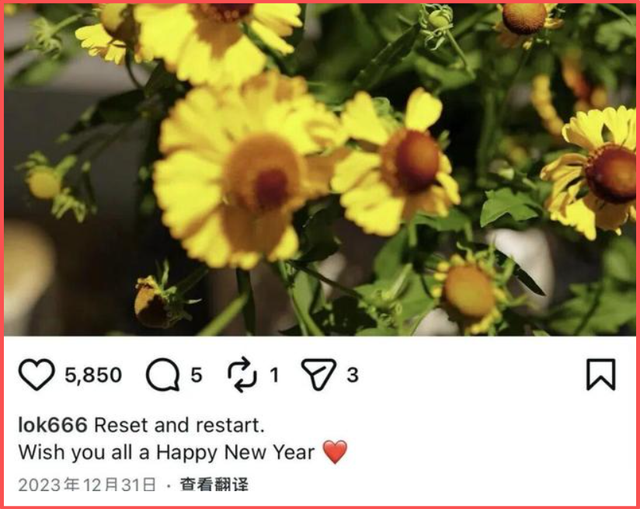The image size is (640, 509).
Task: Click the red heart emoji in caption
Action: click(x=335, y=452)
